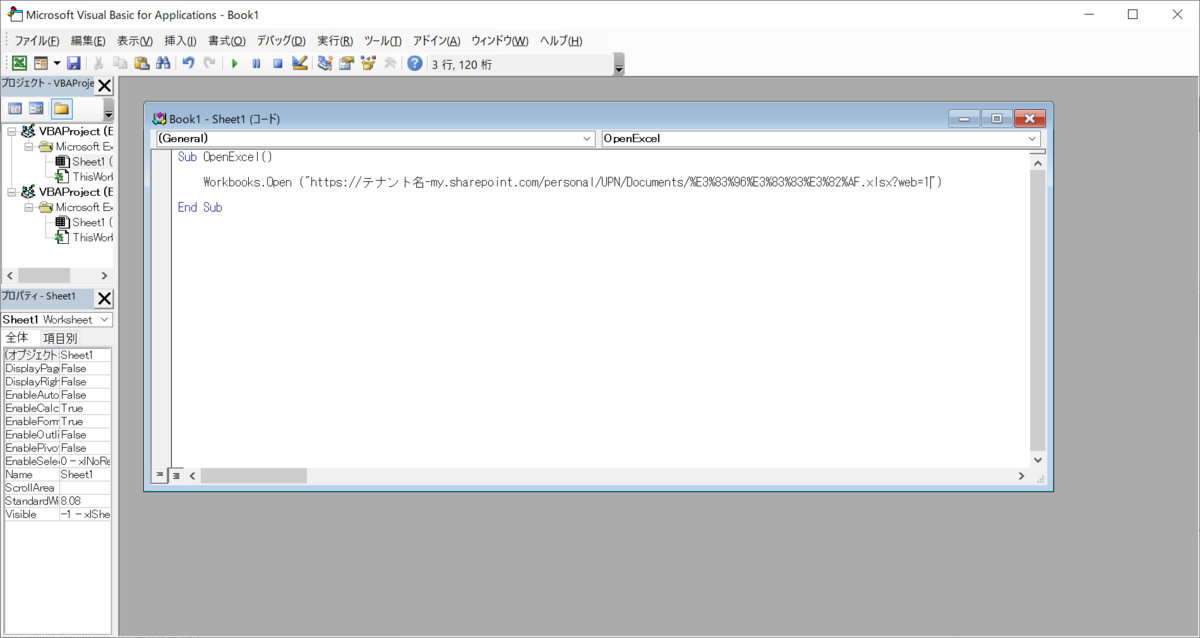Select the StandardW property value 8.08
1200x638 pixels.
[85, 501]
